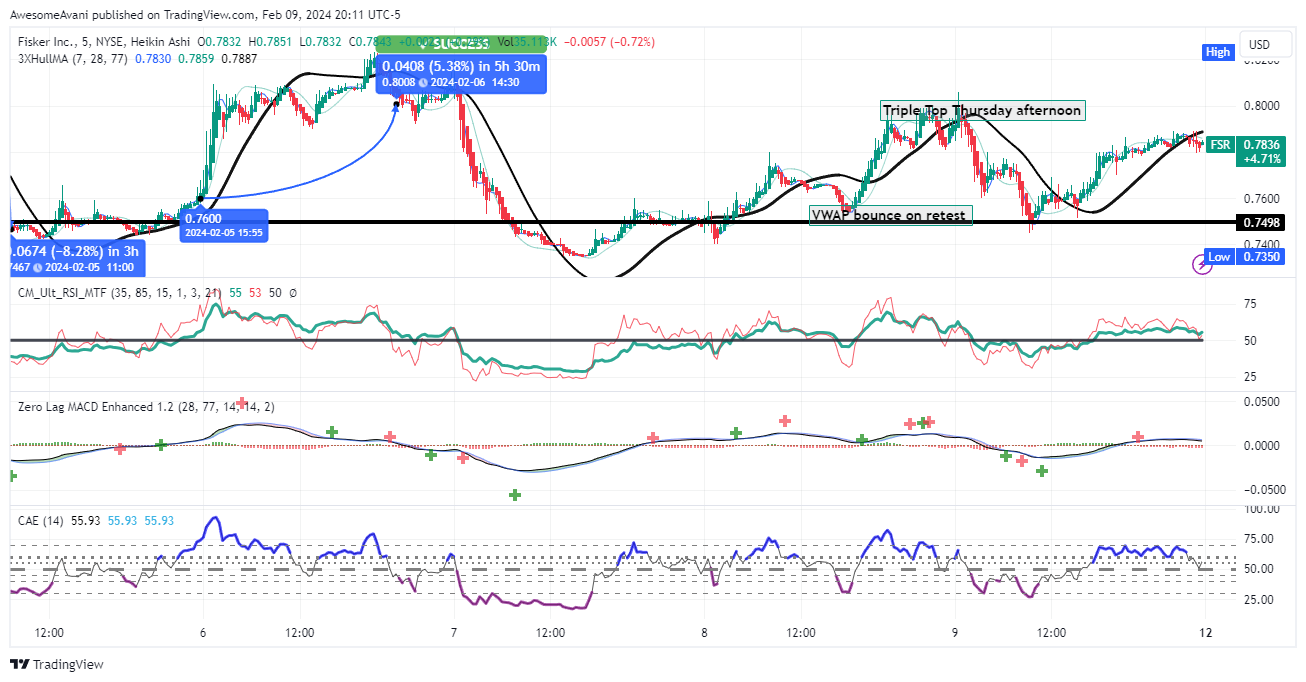Select the VWAP bounce on retest annotation
The image size is (1306, 682).
click(890, 215)
